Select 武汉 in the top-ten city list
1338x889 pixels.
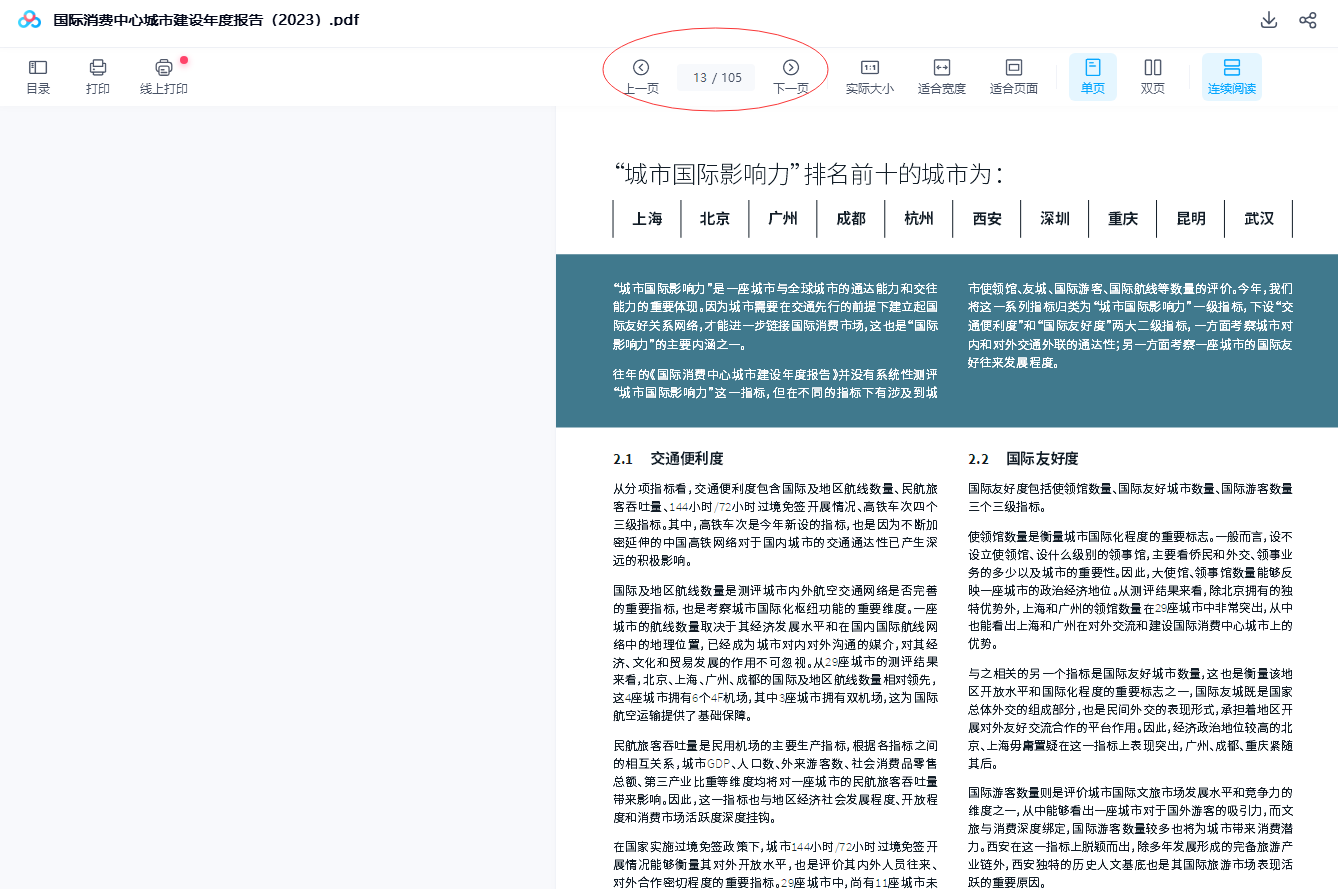[1259, 218]
